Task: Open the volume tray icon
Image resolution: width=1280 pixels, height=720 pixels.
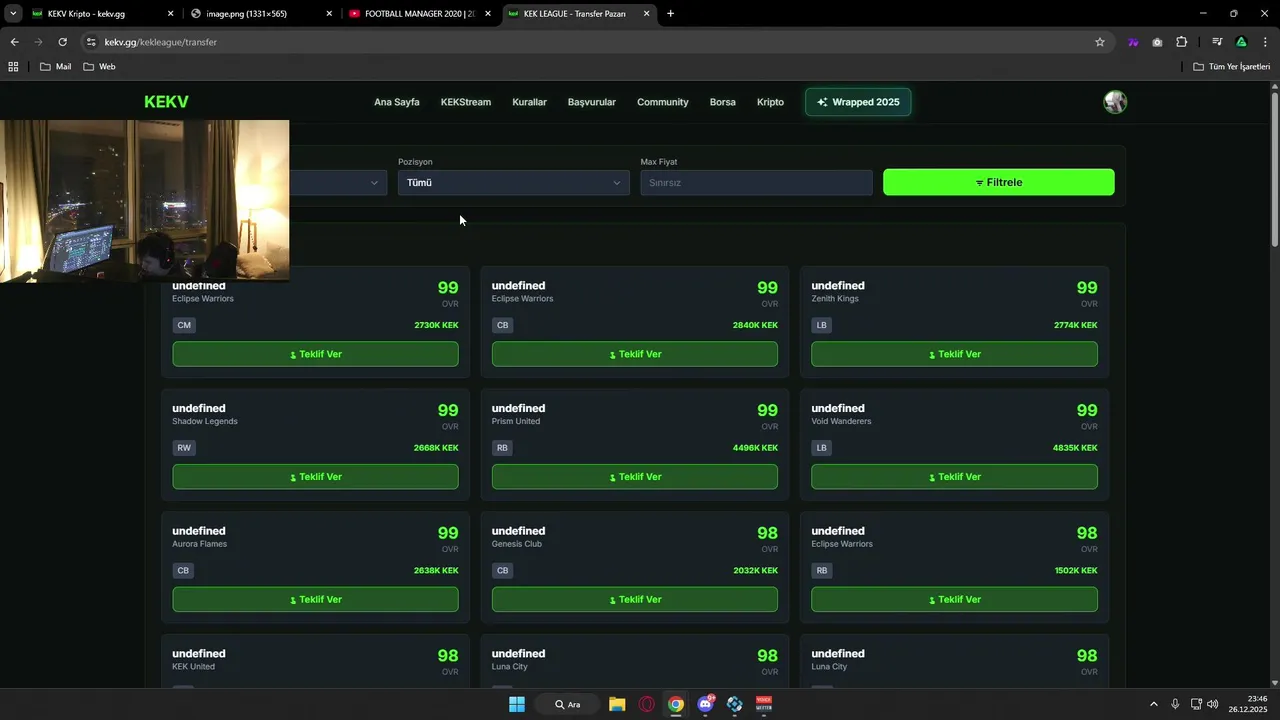Action: point(1213,704)
